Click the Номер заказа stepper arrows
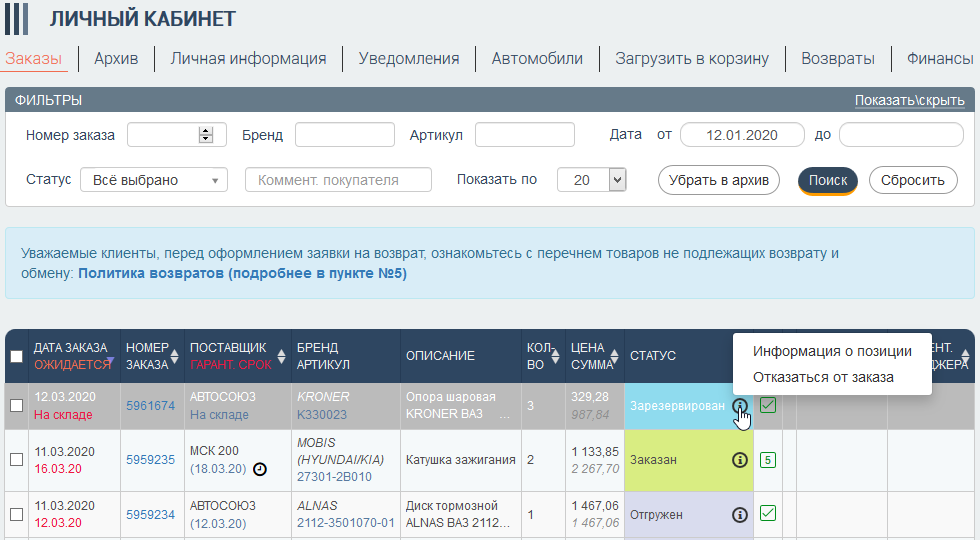Screen dimensions: 980x540 coord(206,135)
